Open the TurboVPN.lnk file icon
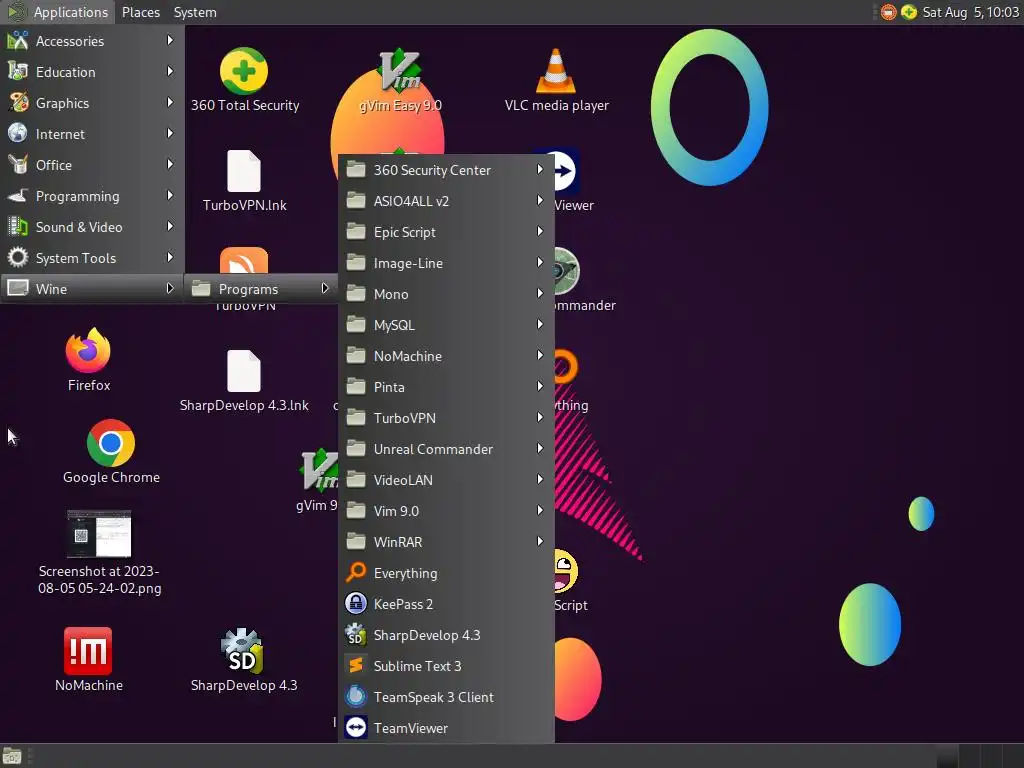This screenshot has width=1024, height=768. (244, 171)
